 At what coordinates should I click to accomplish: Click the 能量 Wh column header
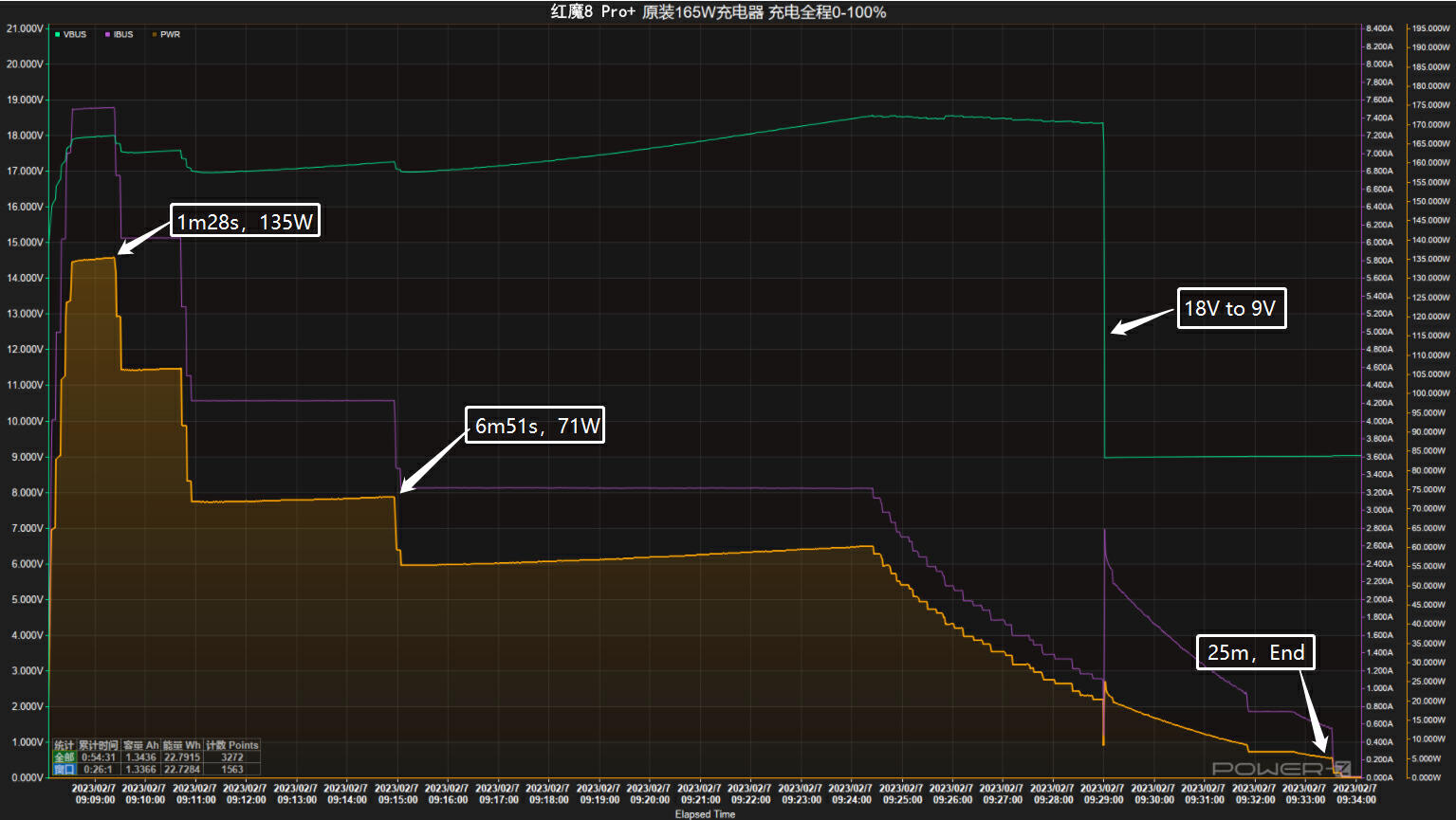point(181,745)
